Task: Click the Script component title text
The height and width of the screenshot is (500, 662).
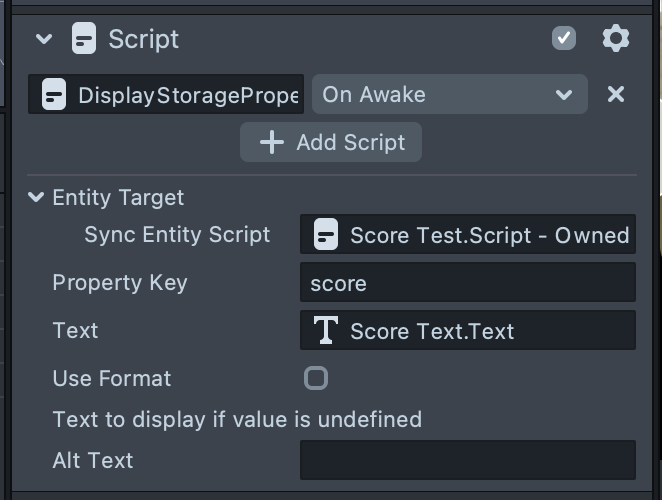Action: pos(144,40)
